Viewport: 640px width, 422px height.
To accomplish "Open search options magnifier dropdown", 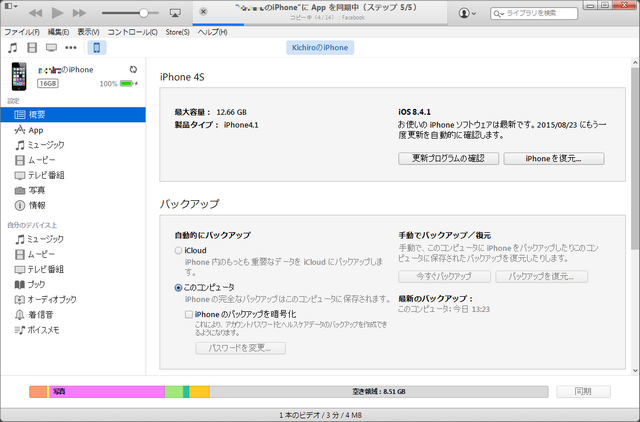I will [x=498, y=13].
